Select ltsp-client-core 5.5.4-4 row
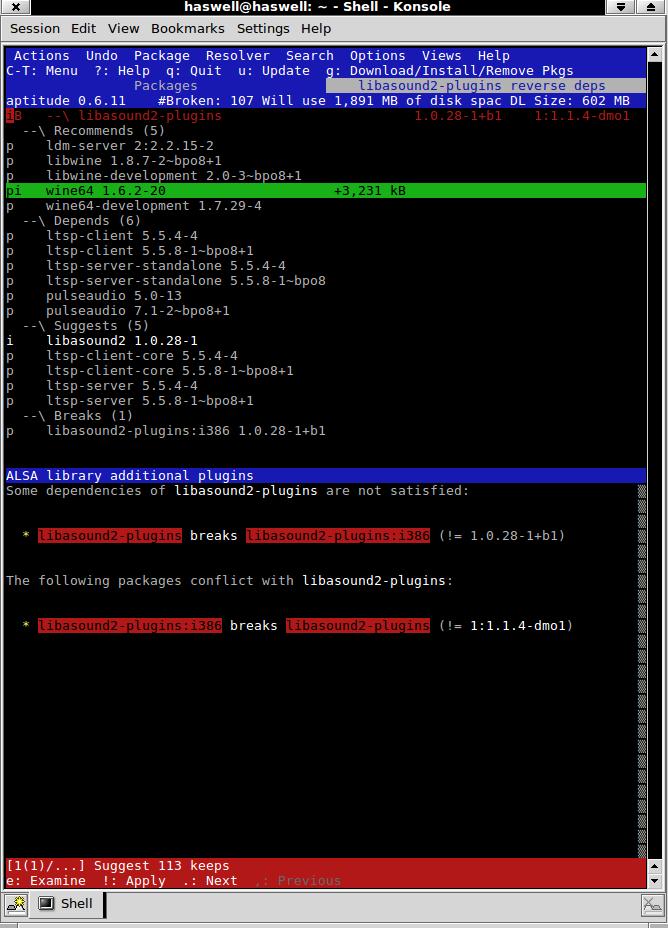 pyautogui.click(x=325, y=356)
